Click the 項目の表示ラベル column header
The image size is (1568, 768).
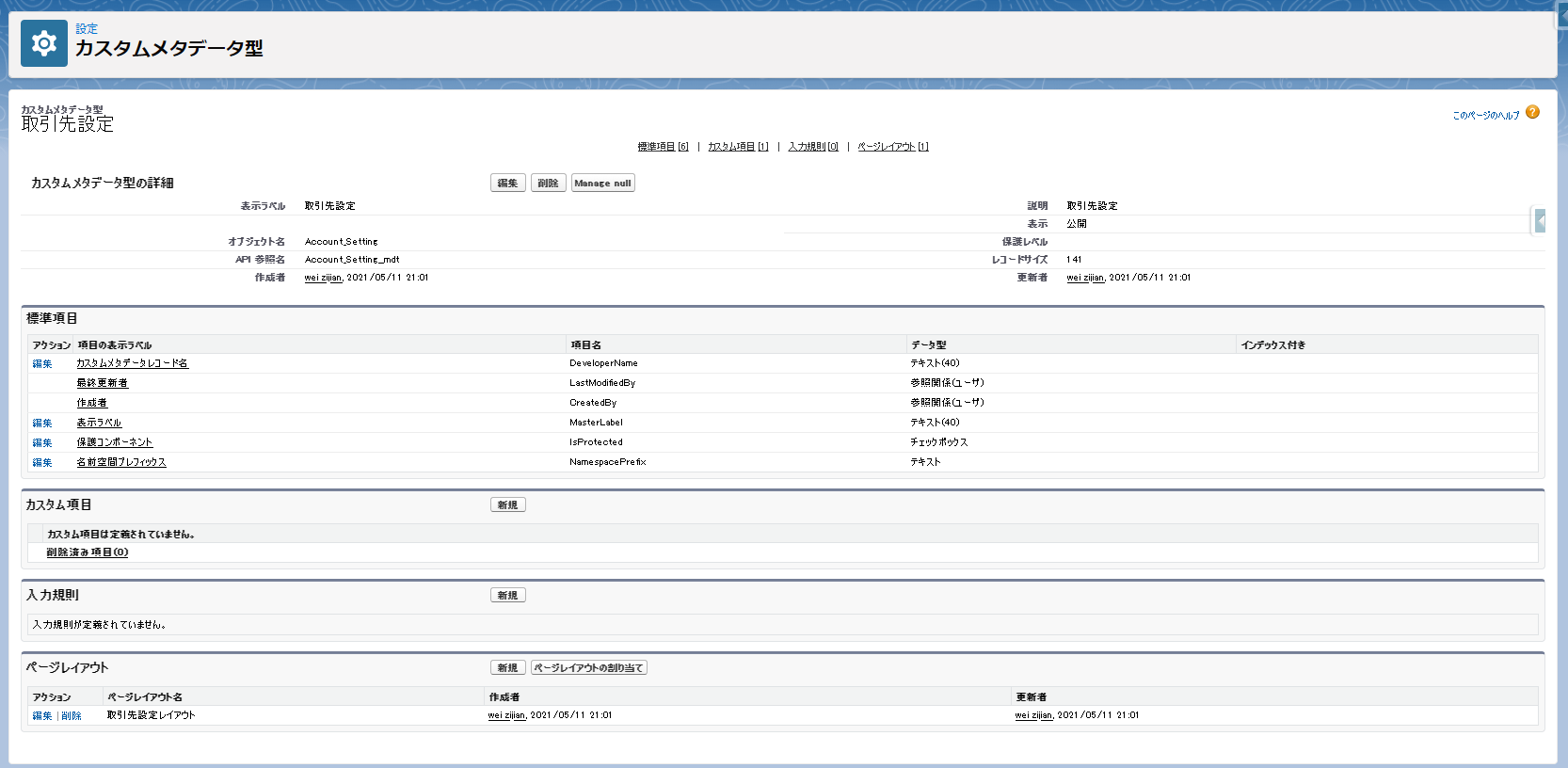pyautogui.click(x=115, y=345)
